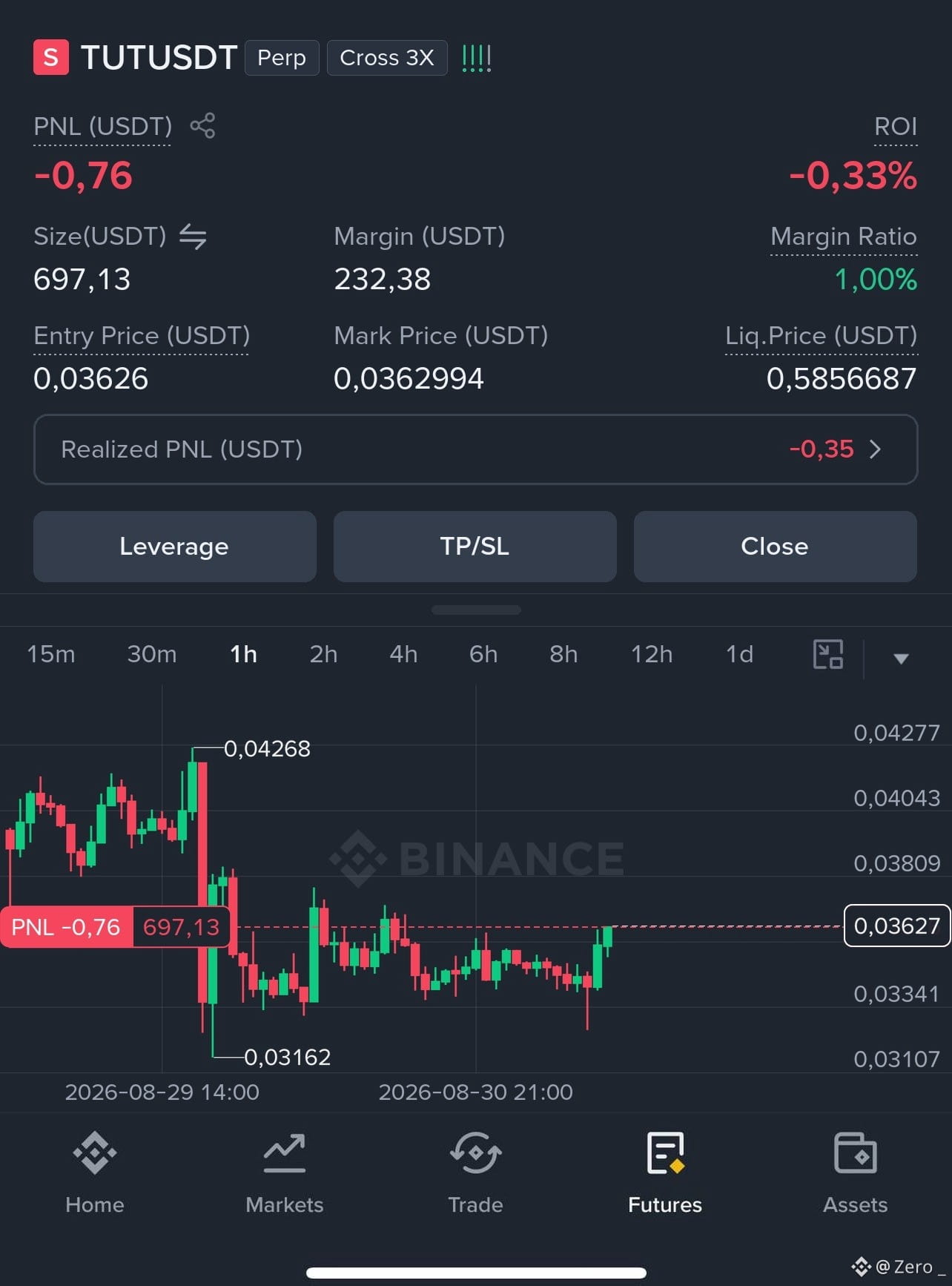The height and width of the screenshot is (1286, 952).
Task: Tap the -0,33% ROI value
Action: [x=853, y=176]
